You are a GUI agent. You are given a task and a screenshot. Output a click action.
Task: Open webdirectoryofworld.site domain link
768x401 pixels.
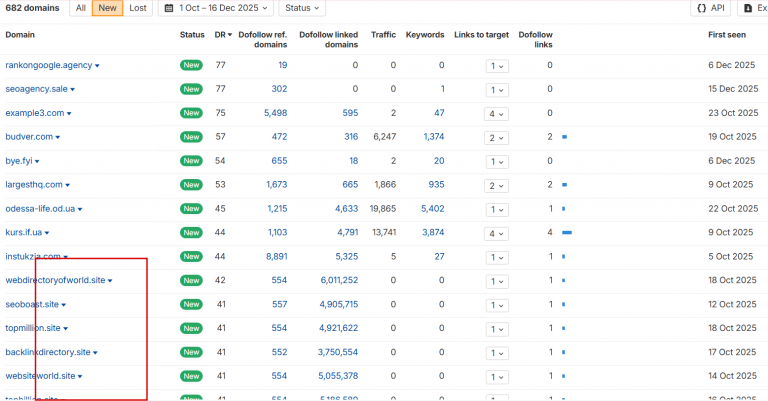55,281
